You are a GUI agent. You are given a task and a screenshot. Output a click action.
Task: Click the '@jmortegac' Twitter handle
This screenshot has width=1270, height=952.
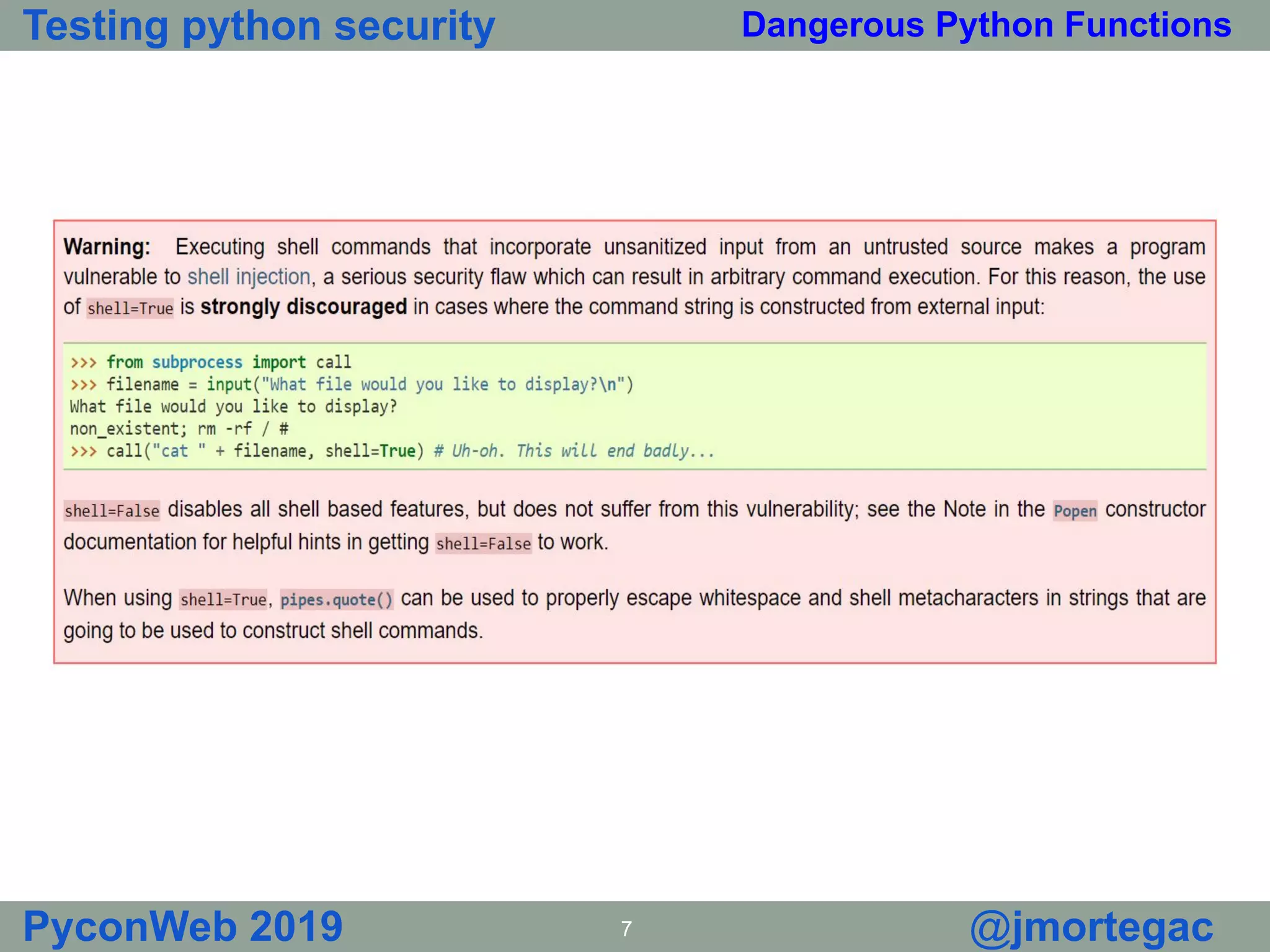1091,928
